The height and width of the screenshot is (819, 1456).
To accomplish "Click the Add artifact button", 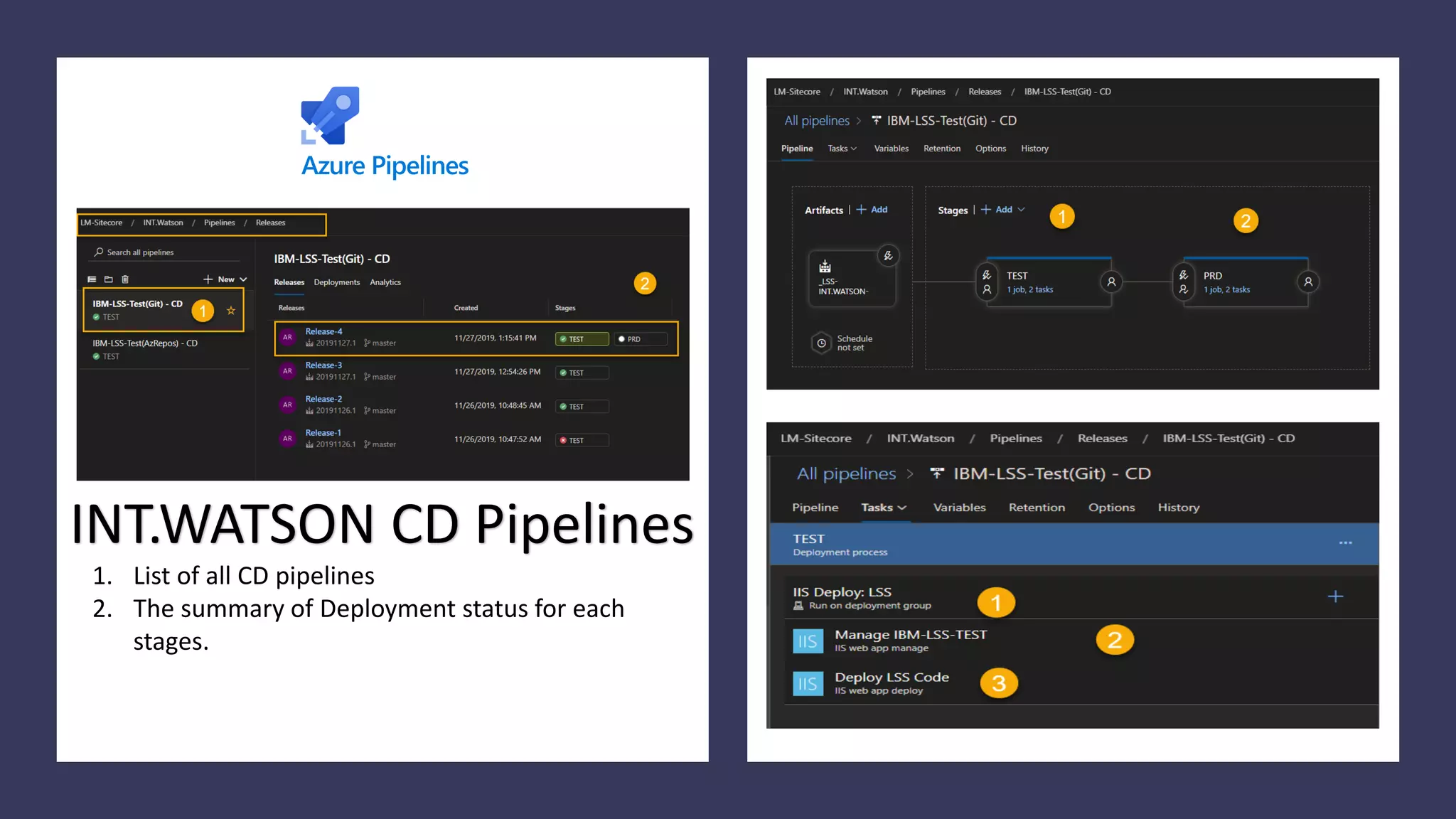I will click(872, 210).
